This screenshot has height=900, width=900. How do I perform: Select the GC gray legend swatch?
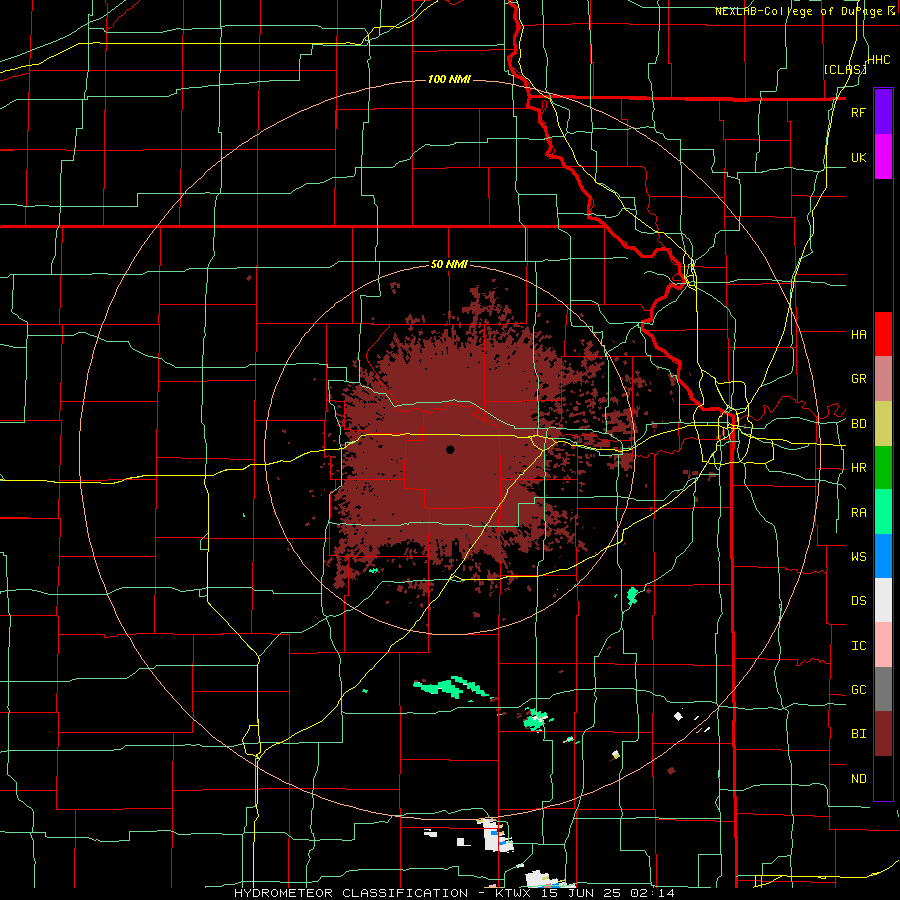(x=883, y=689)
